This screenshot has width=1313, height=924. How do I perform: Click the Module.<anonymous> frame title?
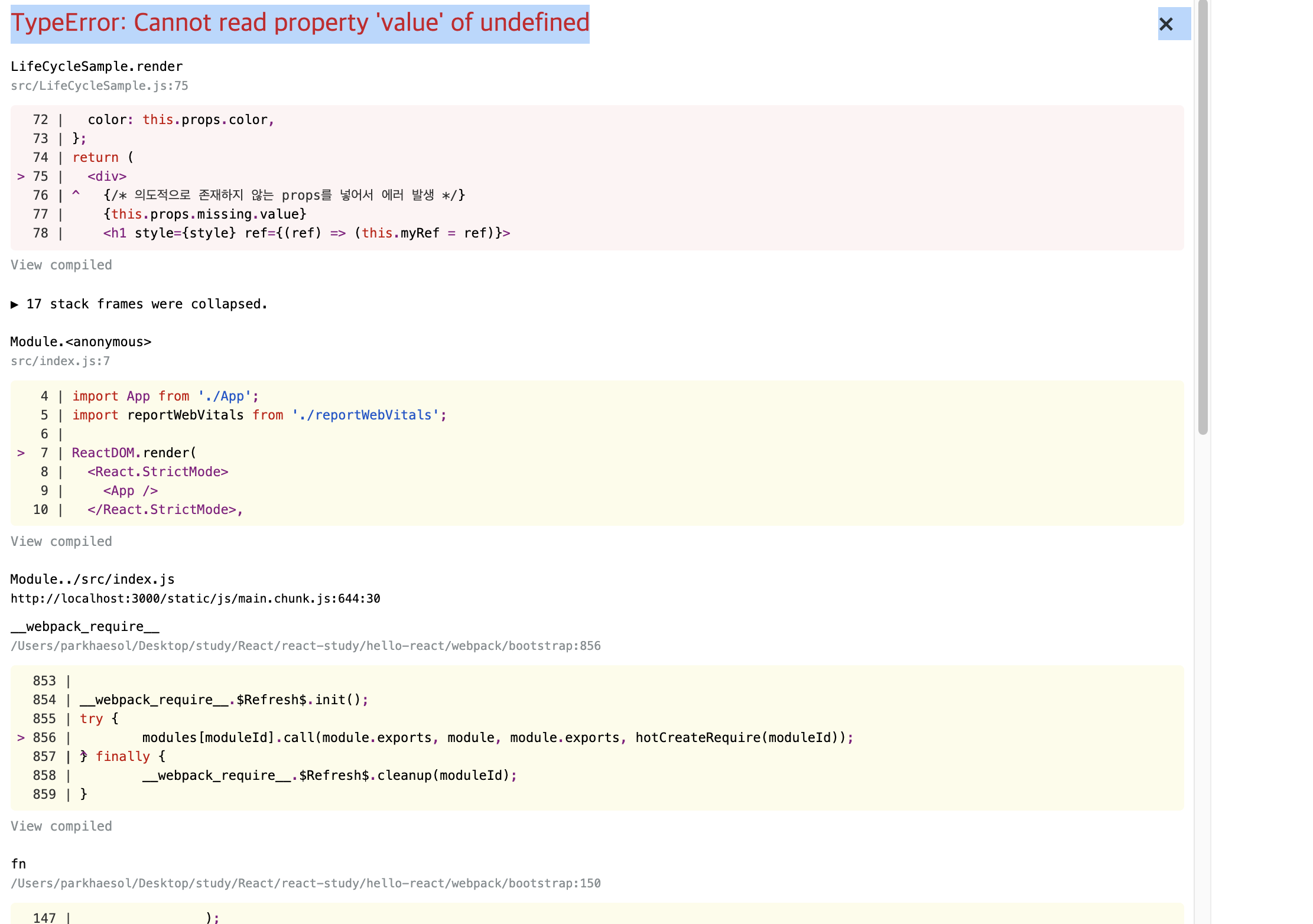point(81,342)
